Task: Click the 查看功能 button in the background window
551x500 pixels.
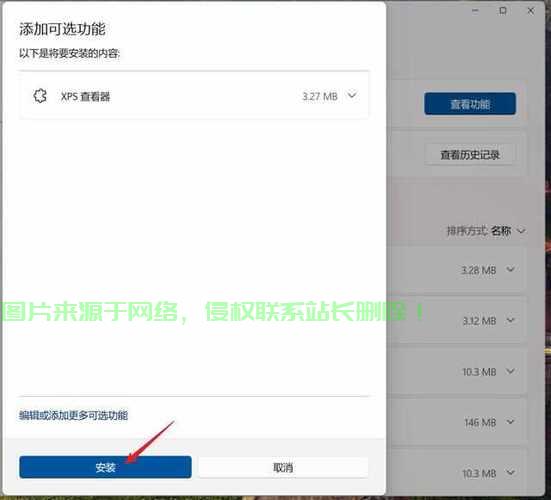Action: (x=470, y=104)
